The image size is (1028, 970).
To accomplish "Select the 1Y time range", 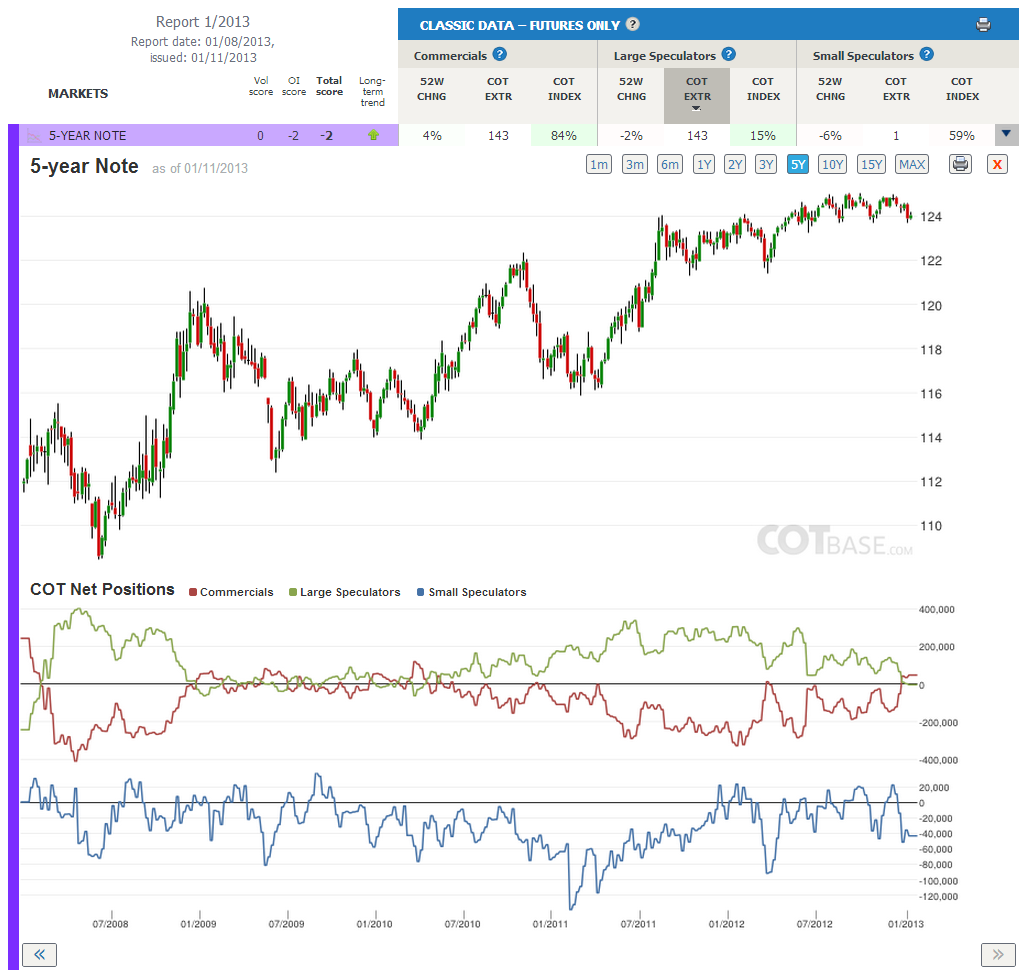I will click(x=704, y=165).
